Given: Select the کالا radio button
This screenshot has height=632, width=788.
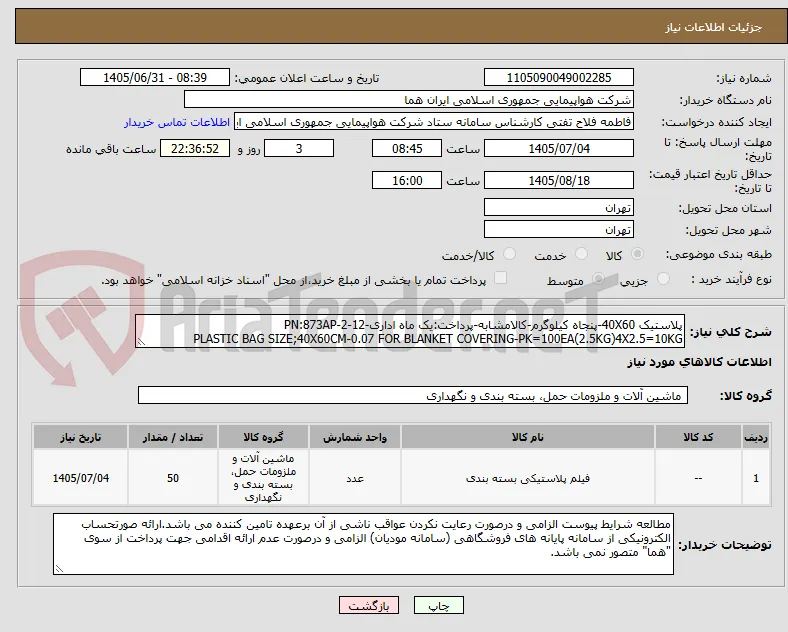Looking at the screenshot, I should click(637, 254).
